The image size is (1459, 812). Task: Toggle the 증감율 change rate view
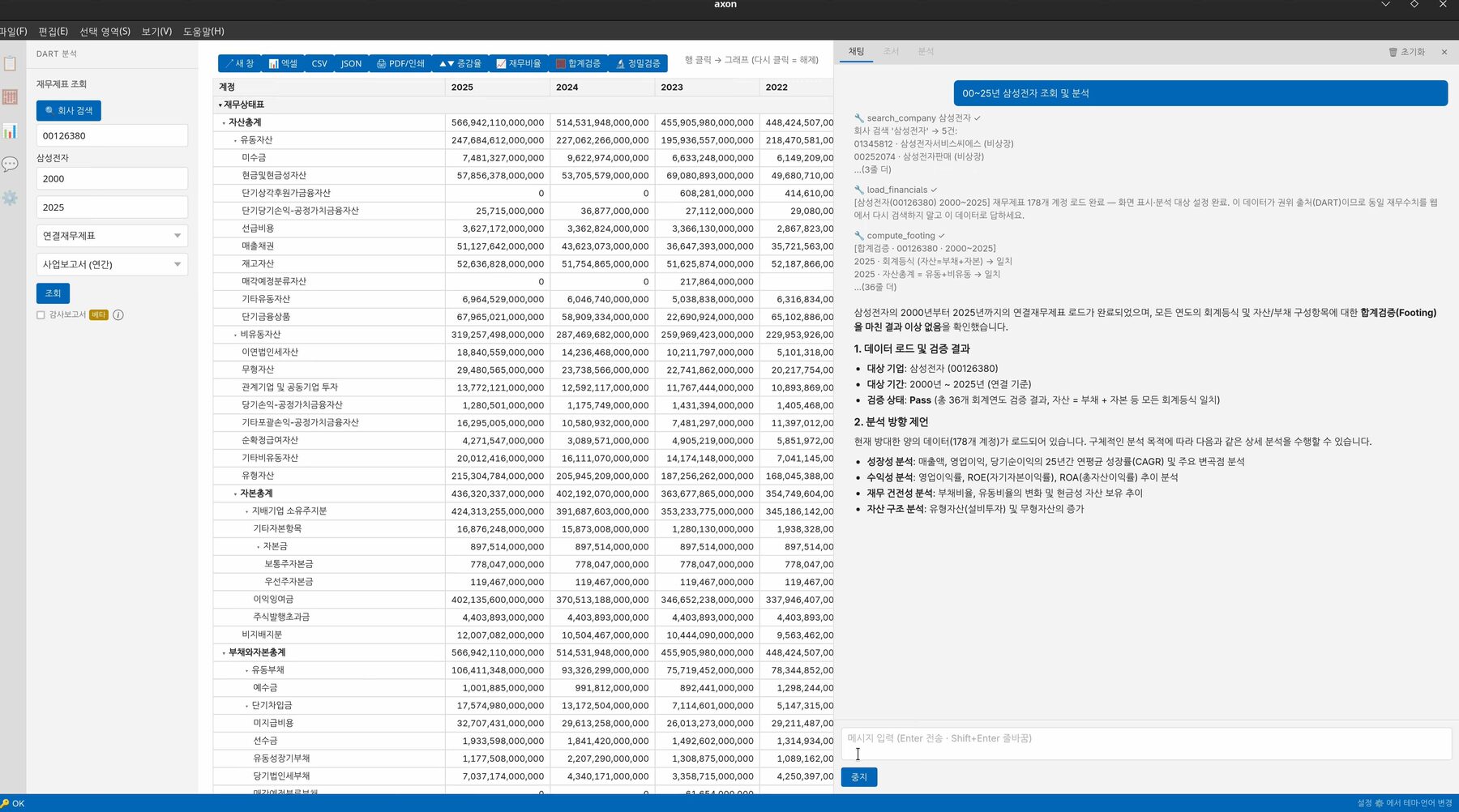[x=460, y=63]
